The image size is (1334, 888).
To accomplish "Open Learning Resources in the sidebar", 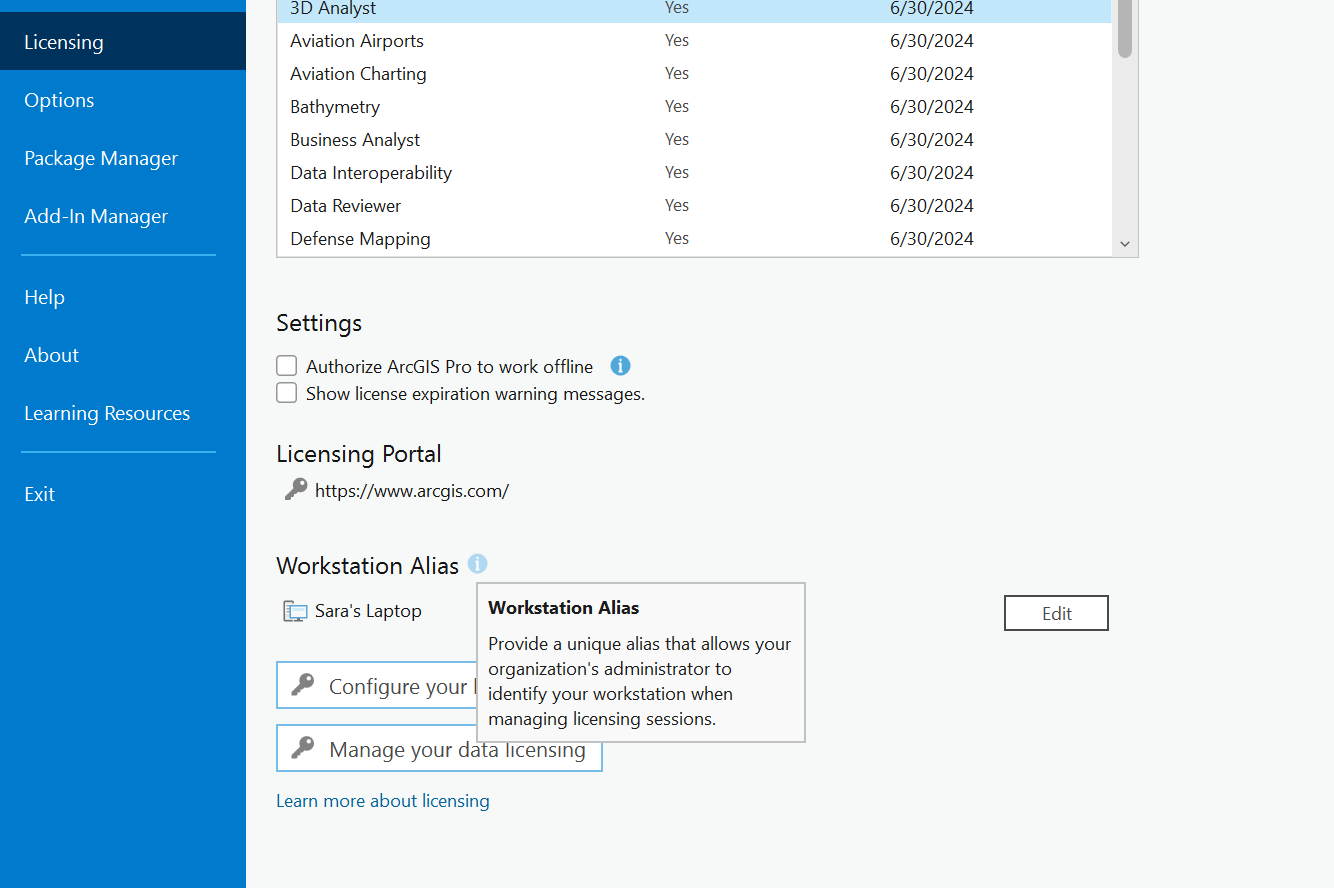I will [123, 413].
